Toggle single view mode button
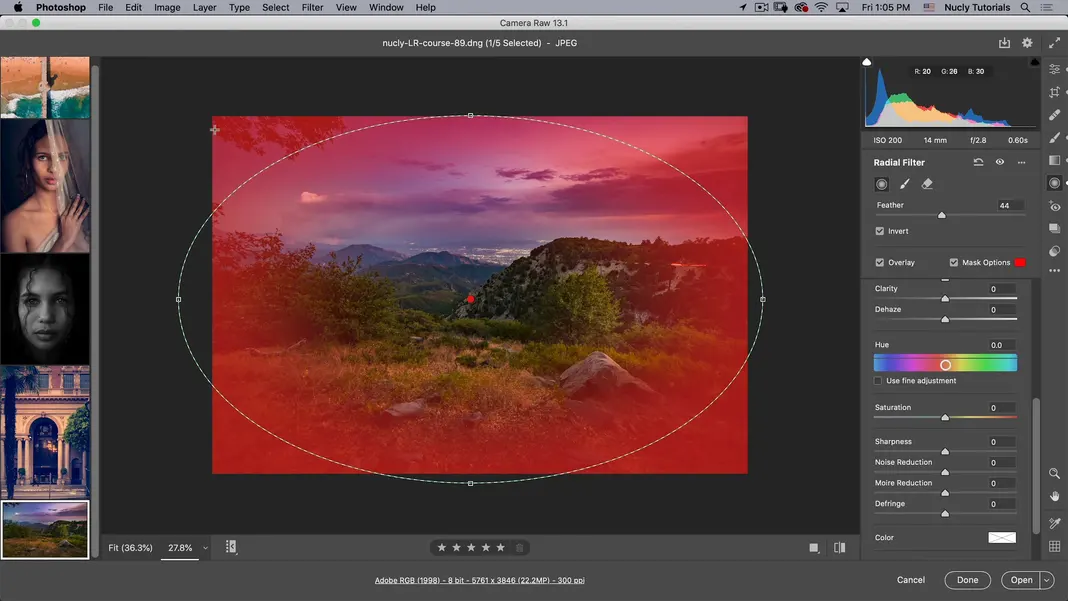1068x601 pixels. [x=814, y=548]
